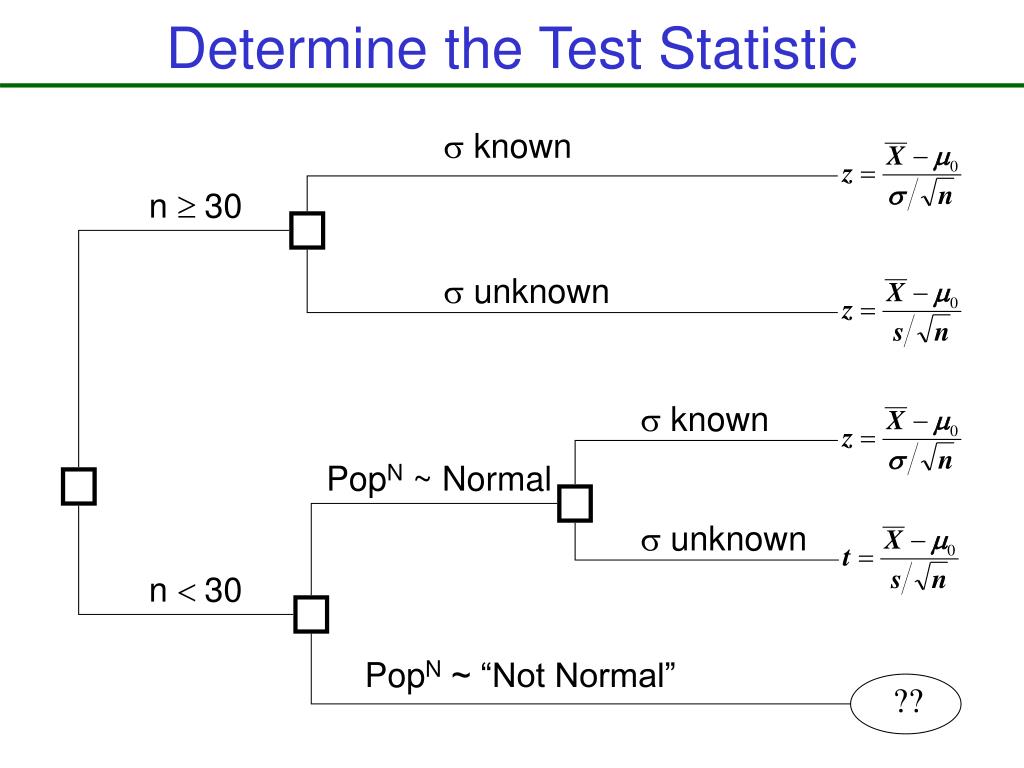
Task: Select the z formula under Pop Normal σ known
Action: coord(901,440)
